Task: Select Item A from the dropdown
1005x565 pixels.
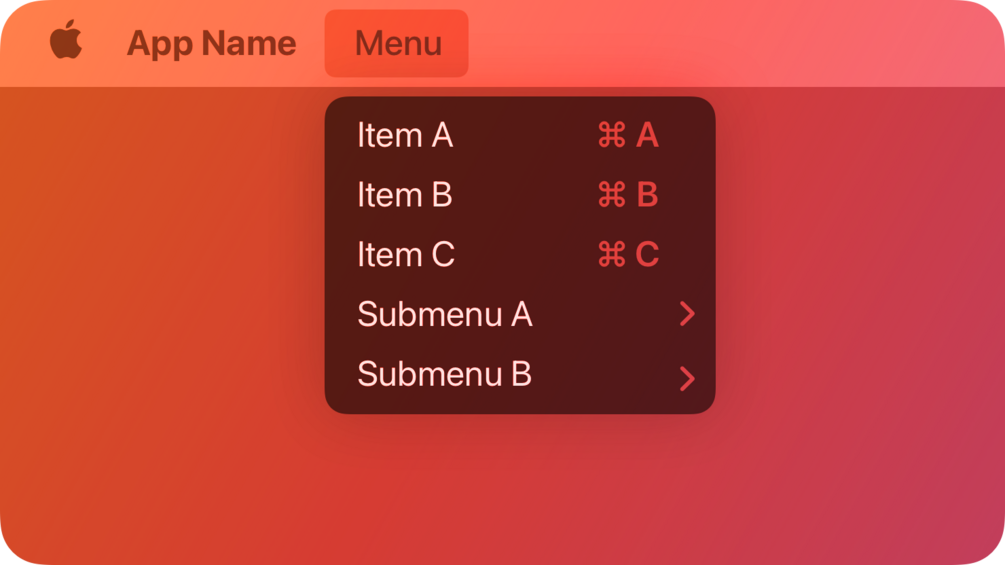Action: (405, 135)
